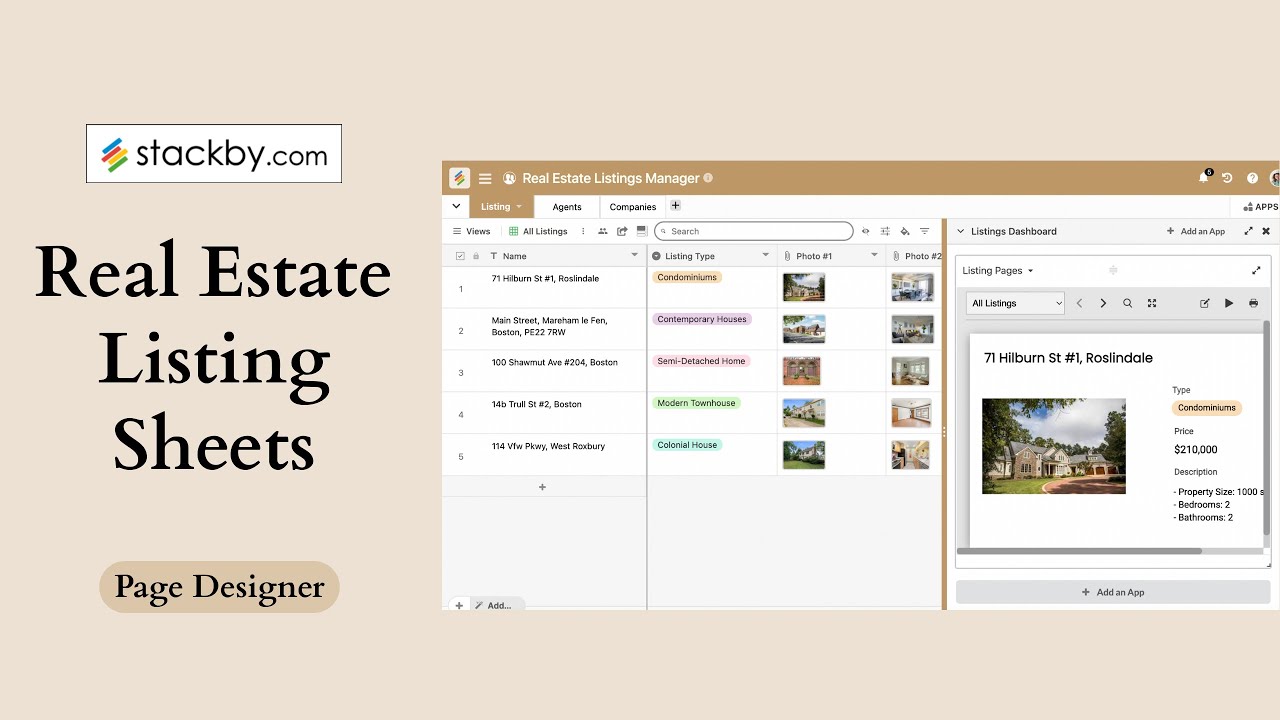The height and width of the screenshot is (720, 1280).
Task: Open the notifications bell
Action: tap(1204, 178)
